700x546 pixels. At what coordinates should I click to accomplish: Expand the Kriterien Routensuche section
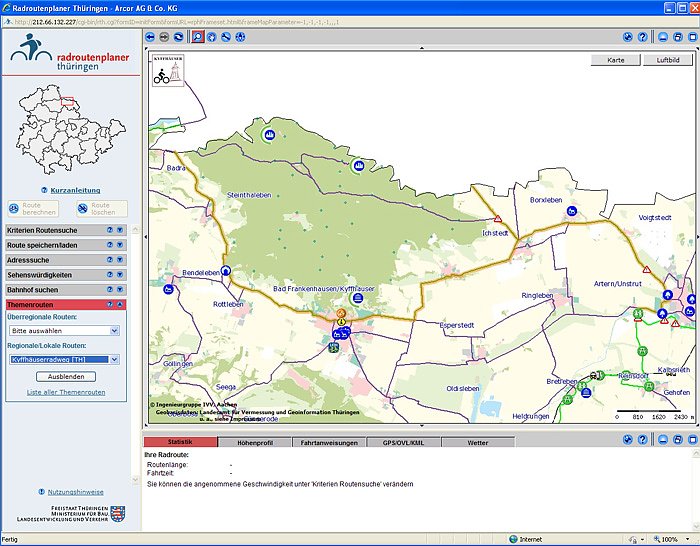pos(120,231)
